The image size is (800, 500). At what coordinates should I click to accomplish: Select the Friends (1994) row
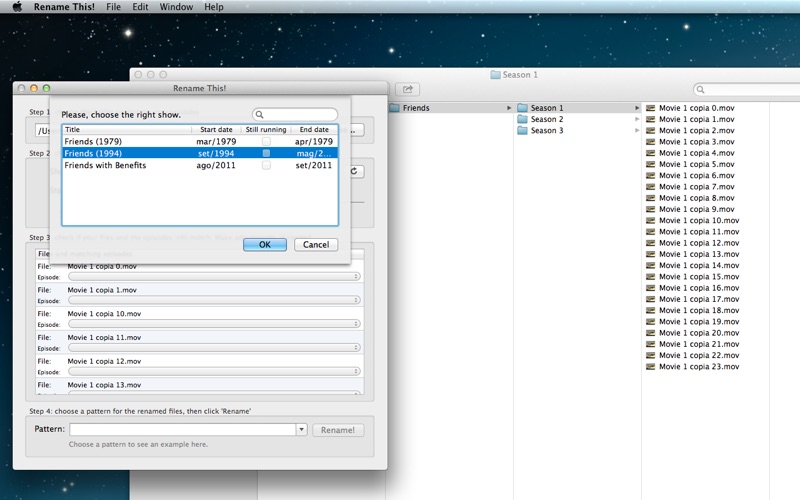[x=200, y=153]
